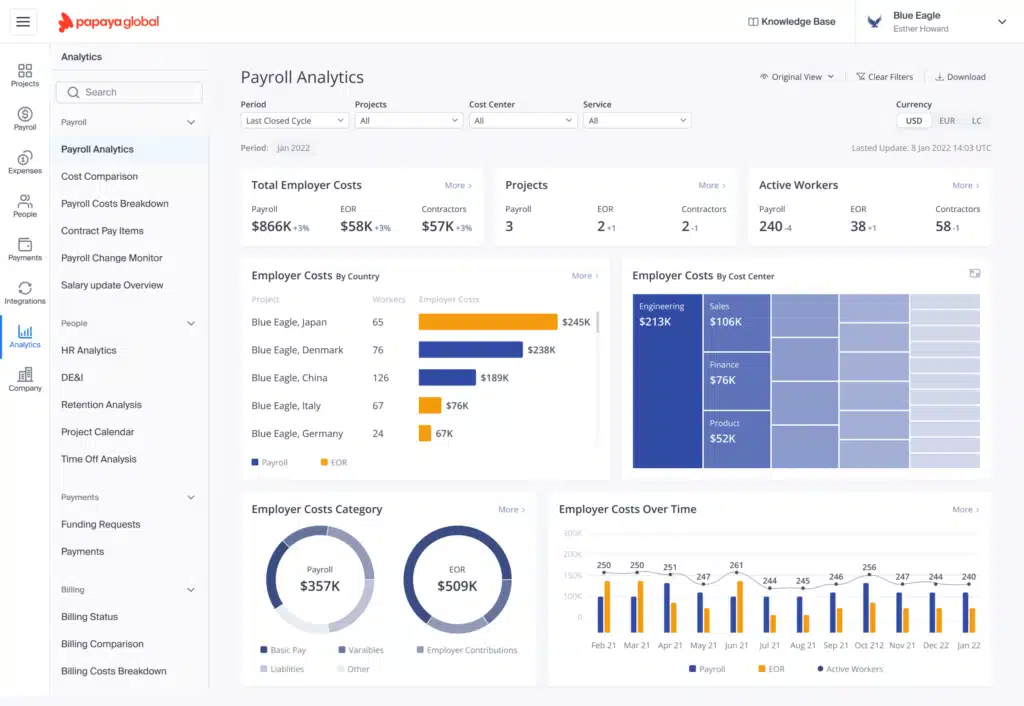Open the Projects icon at the top sidebar

(24, 73)
